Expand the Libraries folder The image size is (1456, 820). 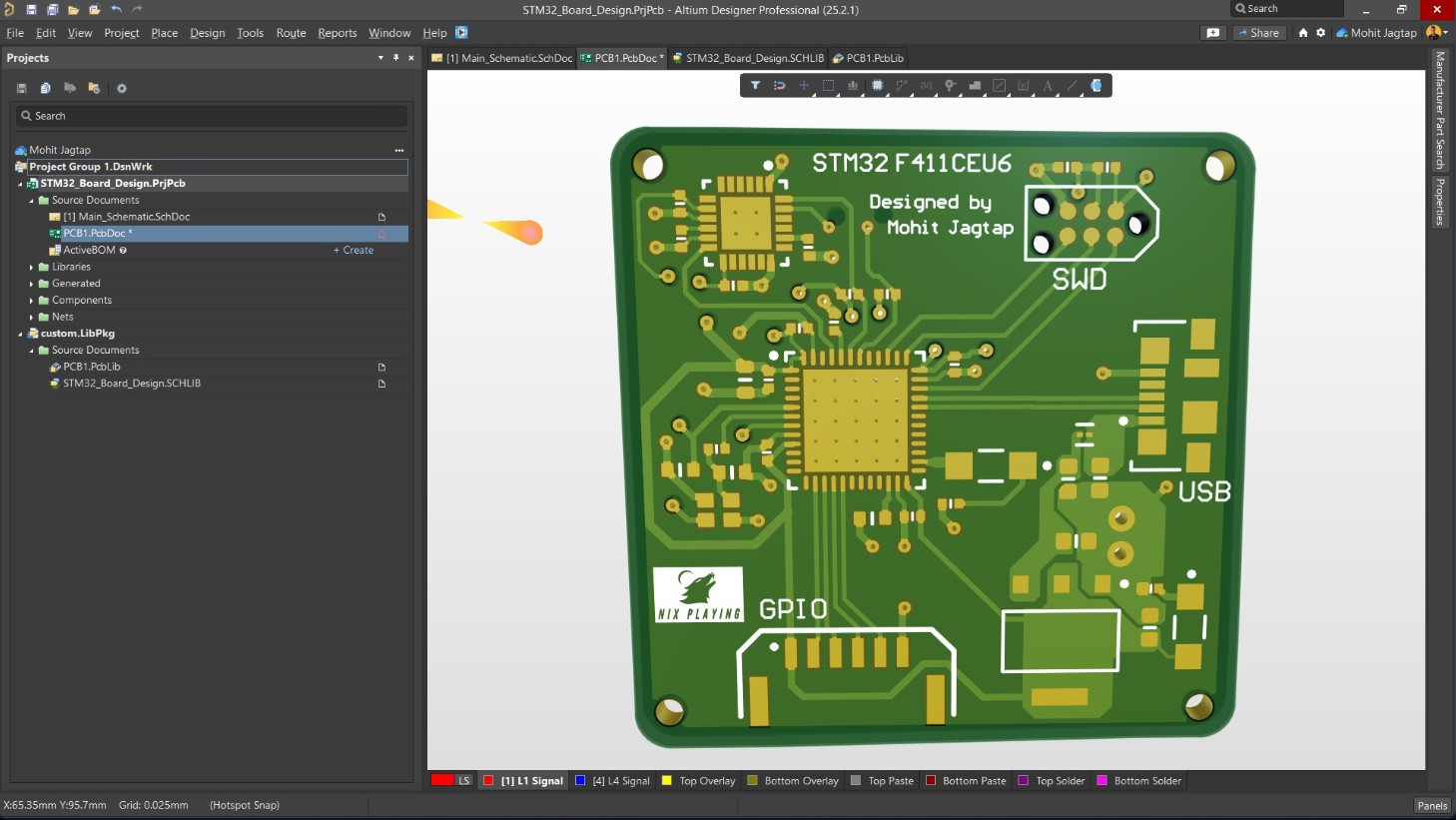[x=31, y=268]
